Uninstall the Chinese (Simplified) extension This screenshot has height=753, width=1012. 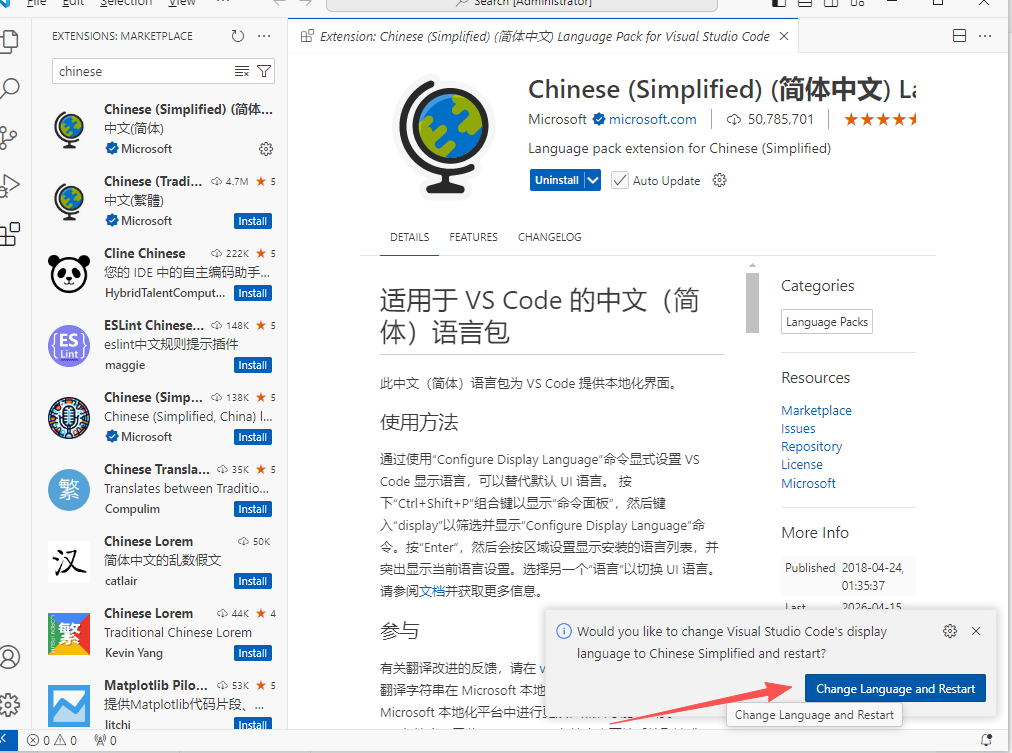[556, 180]
